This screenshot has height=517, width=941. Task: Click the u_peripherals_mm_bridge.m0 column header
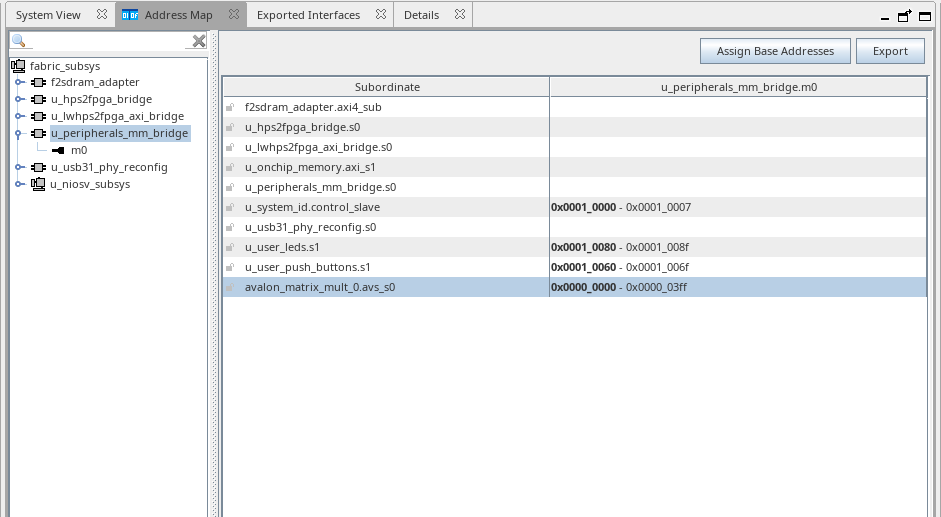point(739,87)
